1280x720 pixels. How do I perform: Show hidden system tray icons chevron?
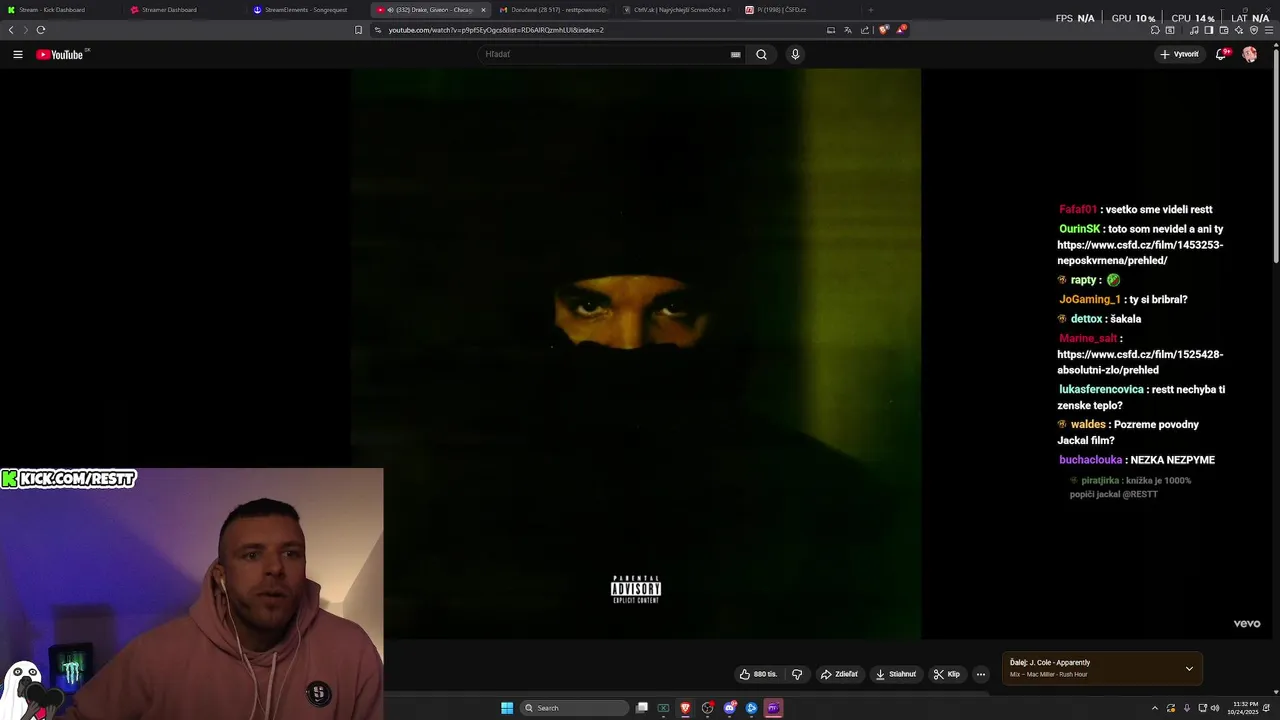[x=1155, y=708]
